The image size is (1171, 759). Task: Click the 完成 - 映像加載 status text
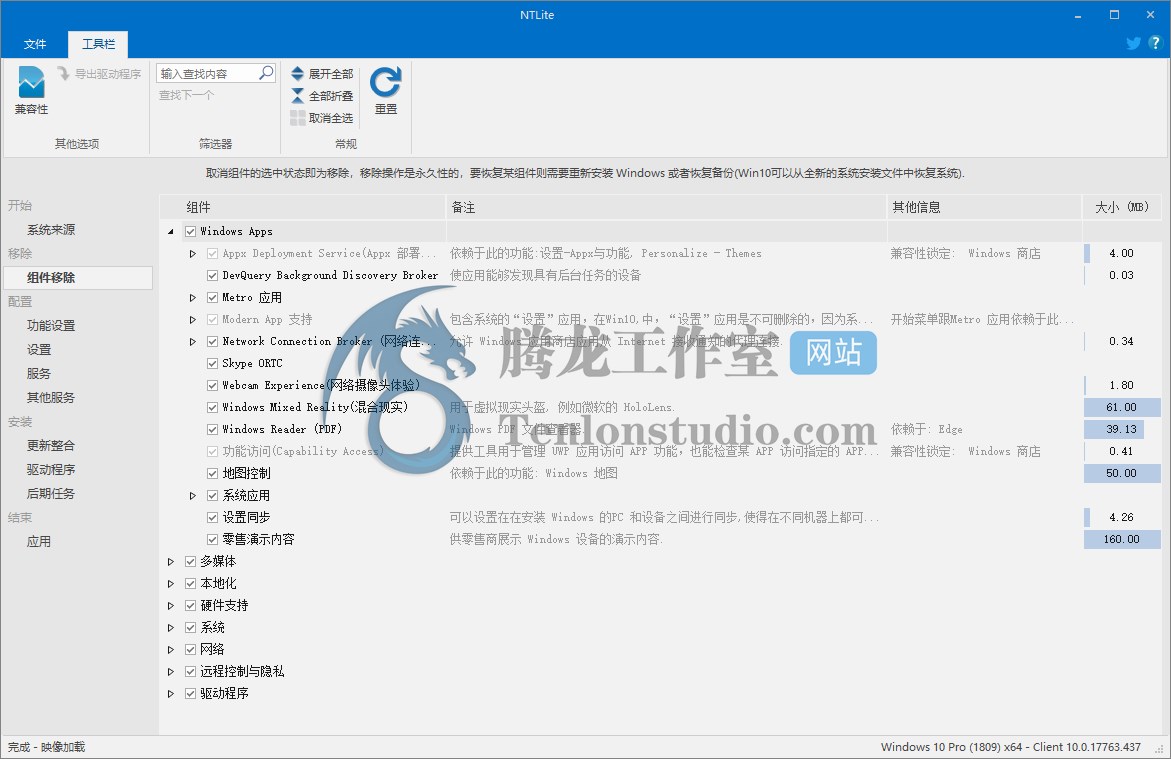[46, 747]
